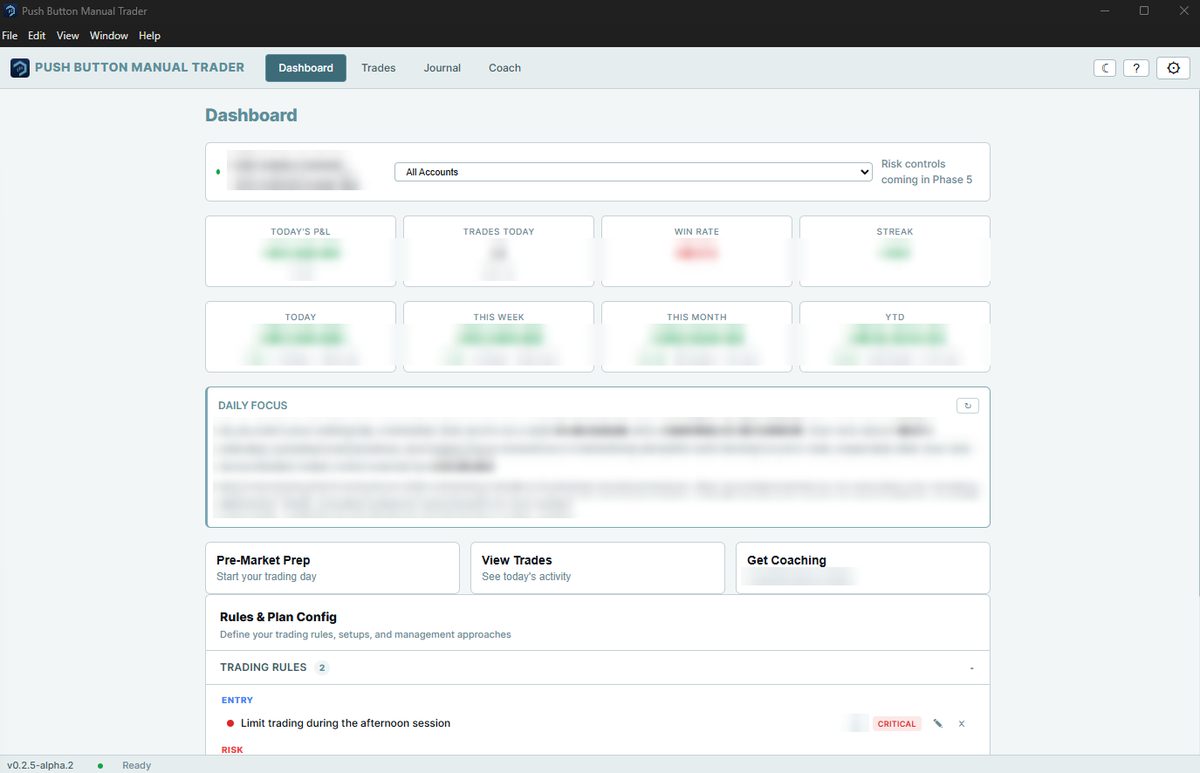Screen dimensions: 1200x773
Task: Open the Get Coaching card
Action: click(x=863, y=568)
